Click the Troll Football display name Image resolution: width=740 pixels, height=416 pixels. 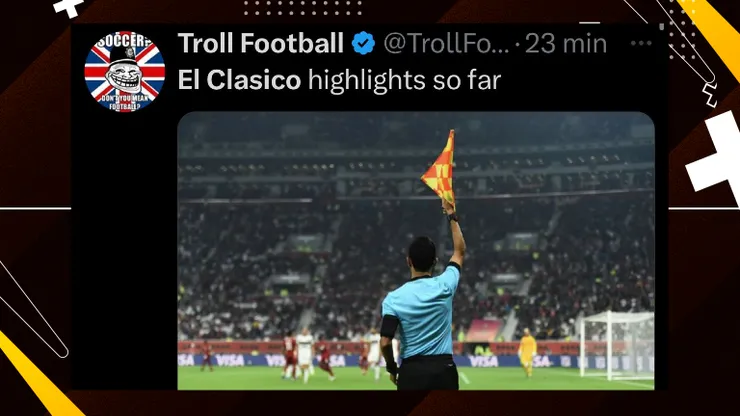click(261, 43)
